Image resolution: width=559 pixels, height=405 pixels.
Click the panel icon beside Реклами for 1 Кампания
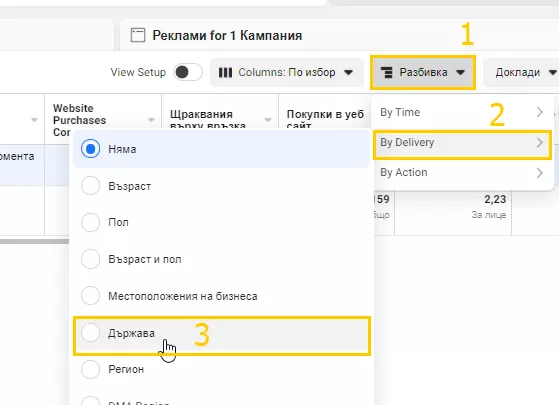(138, 36)
